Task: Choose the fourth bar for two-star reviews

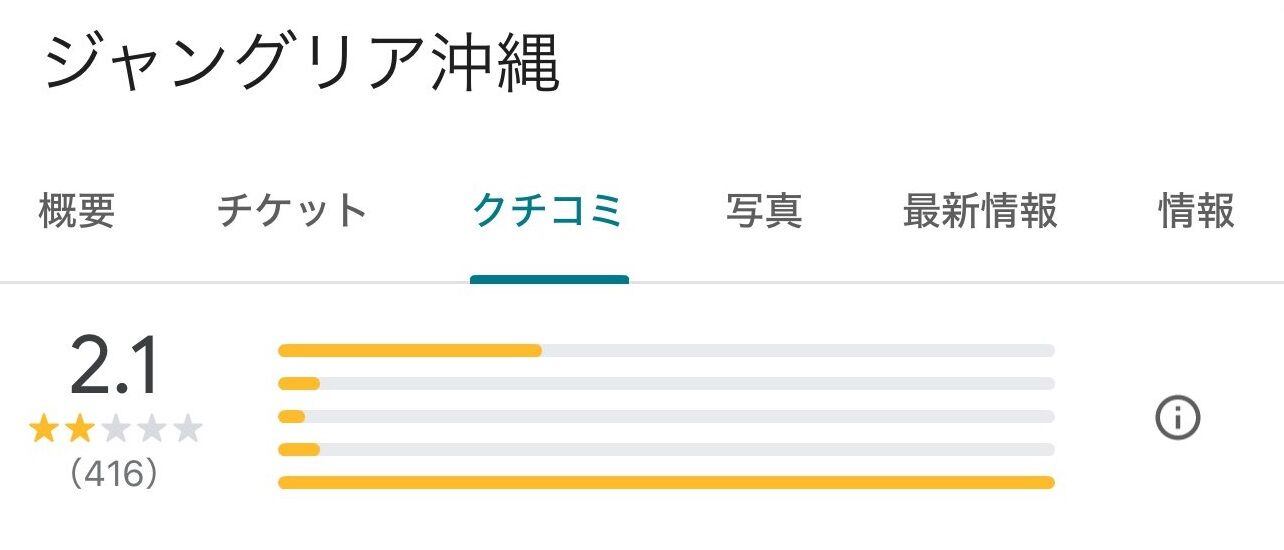Action: (x=666, y=449)
